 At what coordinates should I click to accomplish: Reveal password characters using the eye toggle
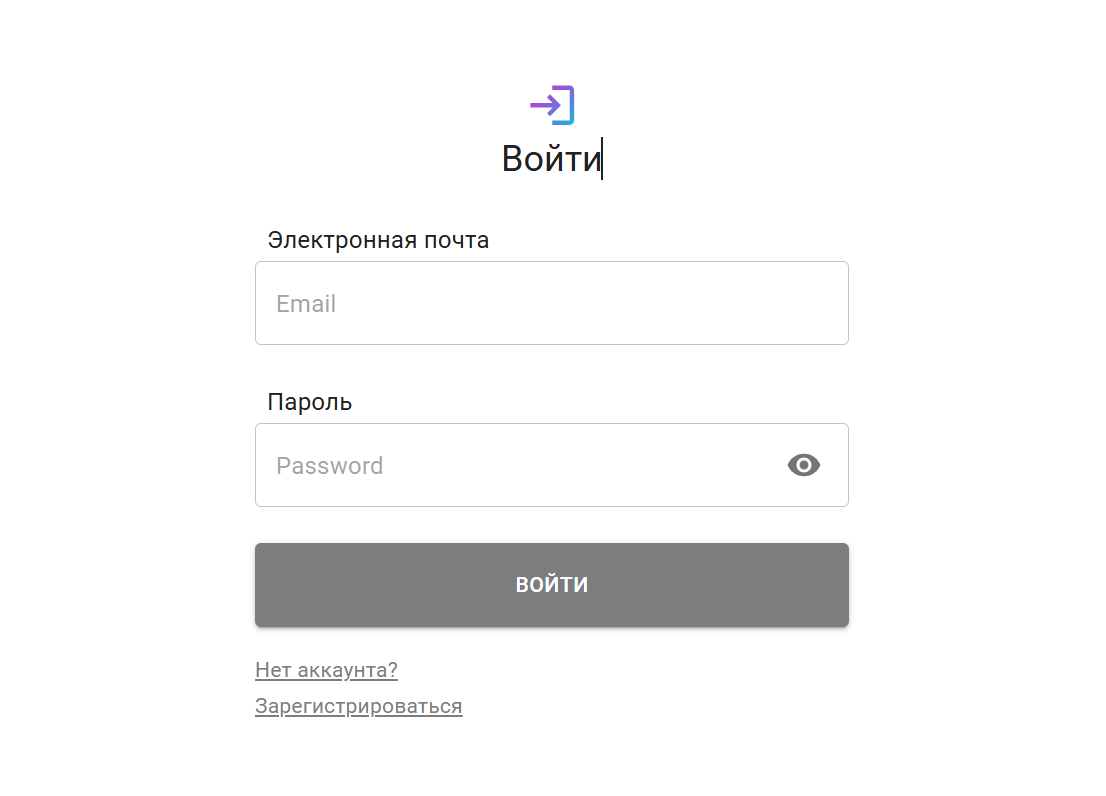click(804, 465)
